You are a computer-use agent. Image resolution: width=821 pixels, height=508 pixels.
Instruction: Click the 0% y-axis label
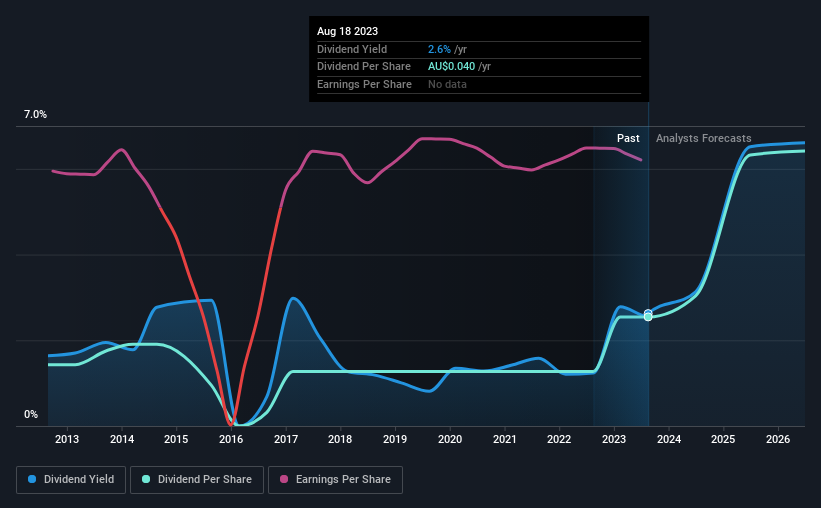[31, 414]
